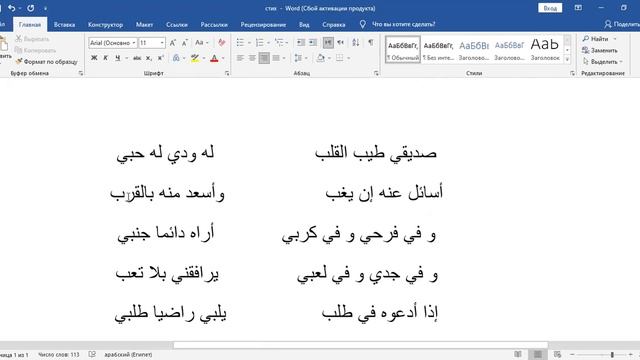Toggle show paragraph marks (¶)
The image size is (640, 360).
pos(371,42)
